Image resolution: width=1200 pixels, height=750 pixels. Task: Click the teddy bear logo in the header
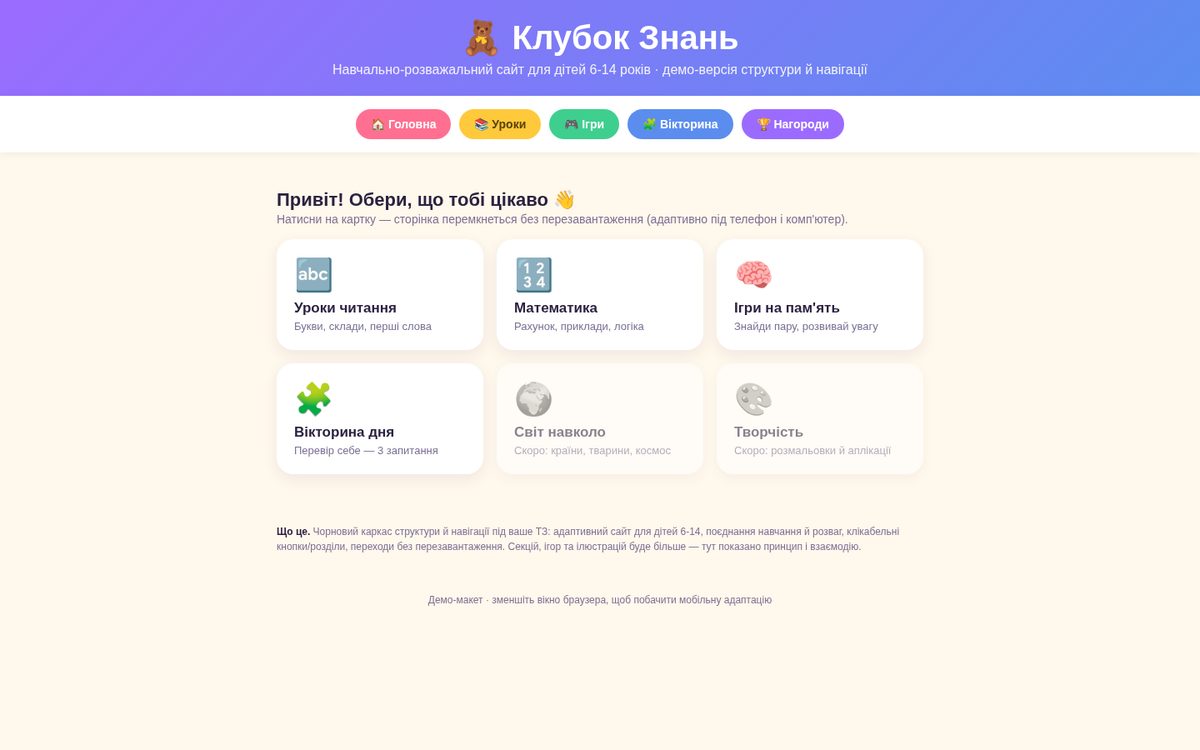(x=481, y=38)
